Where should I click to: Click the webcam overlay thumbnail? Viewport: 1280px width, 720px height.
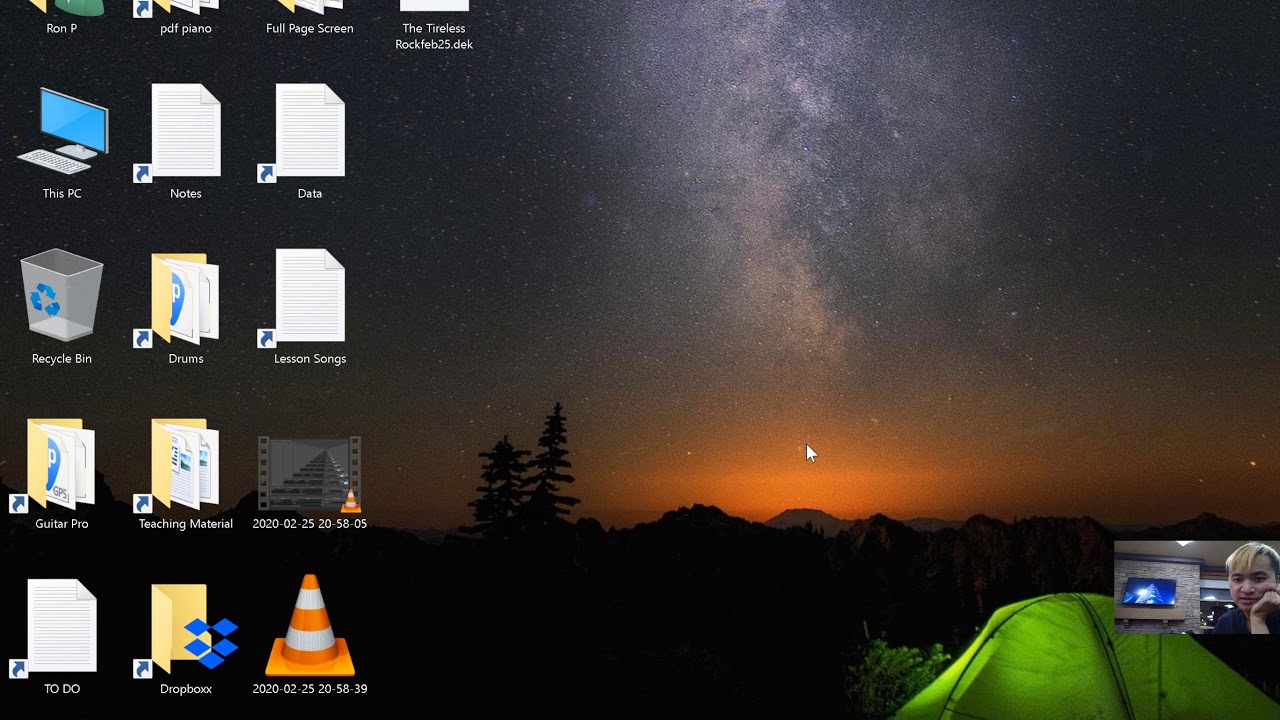click(1197, 588)
